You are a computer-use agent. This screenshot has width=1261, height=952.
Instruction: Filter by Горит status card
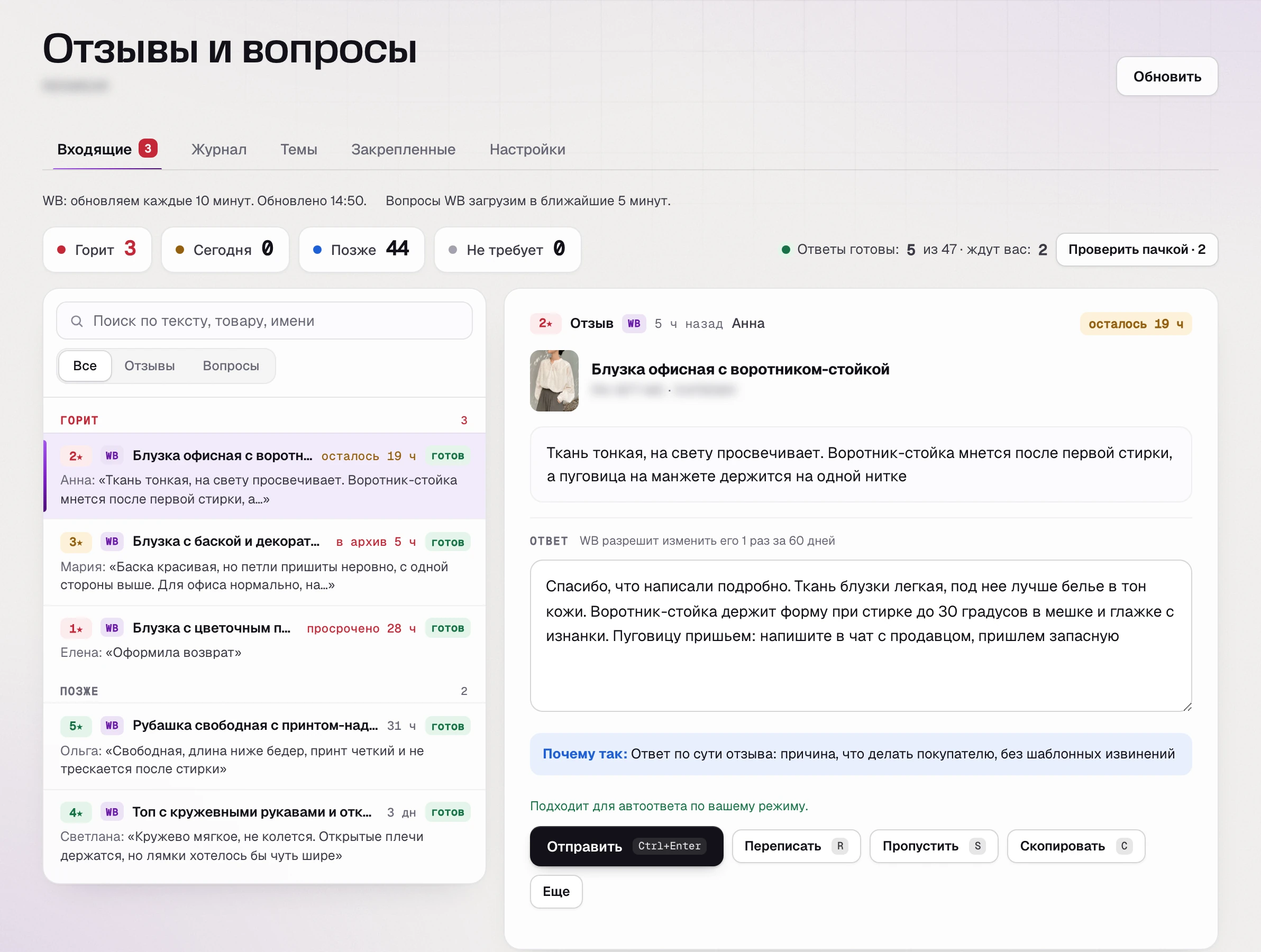point(97,250)
